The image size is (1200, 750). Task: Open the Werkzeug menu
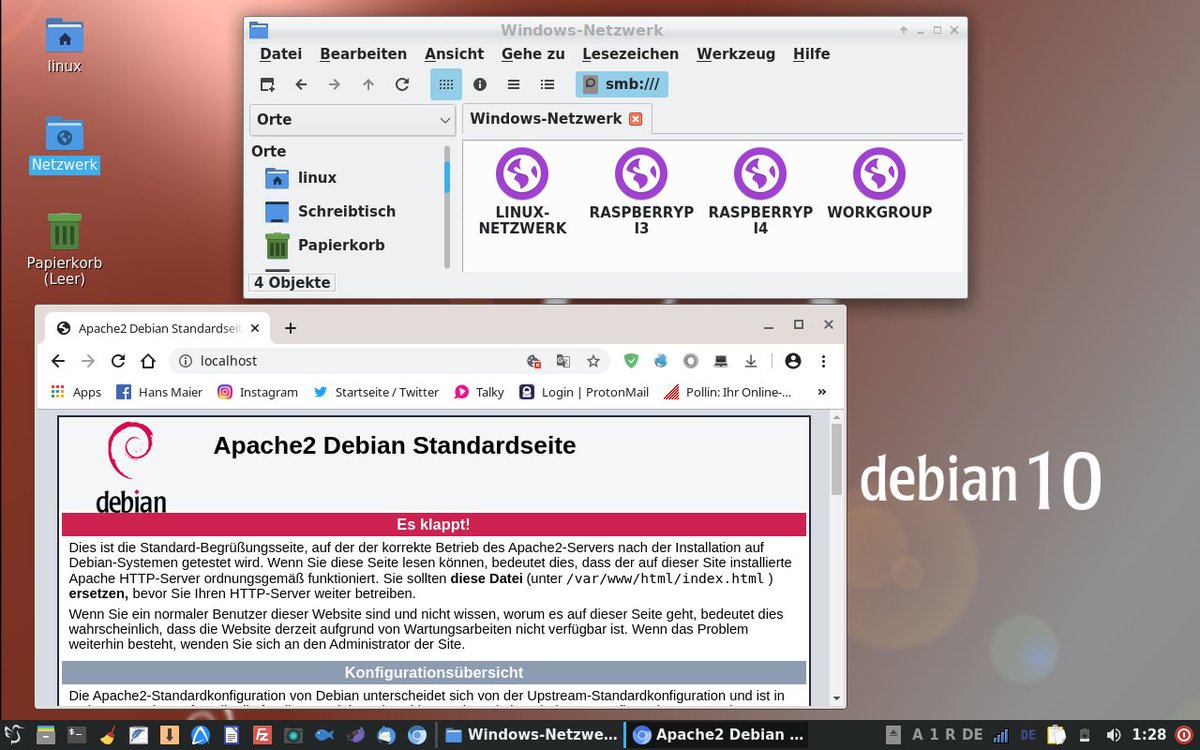tap(736, 54)
